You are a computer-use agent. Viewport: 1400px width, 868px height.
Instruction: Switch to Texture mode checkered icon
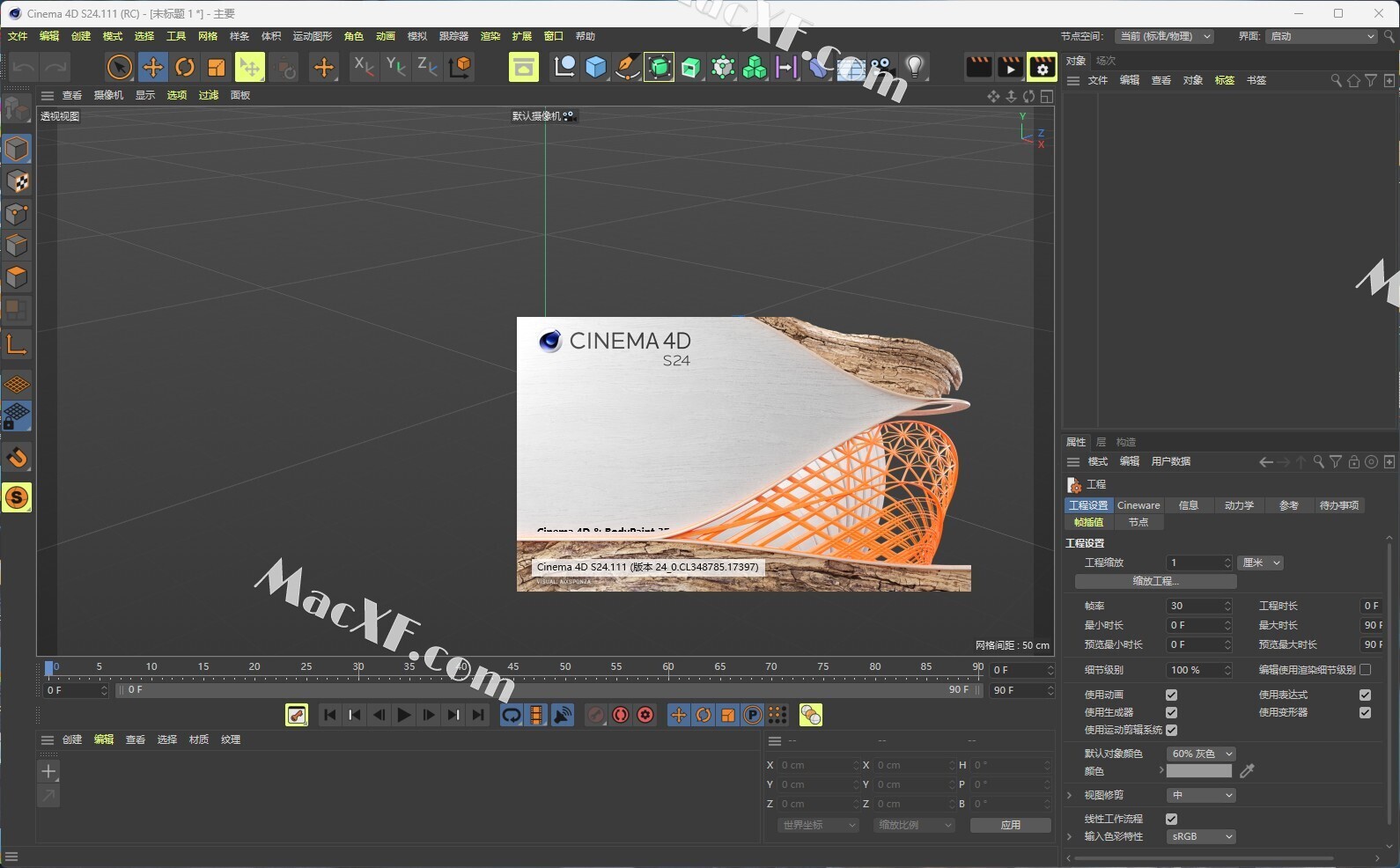click(17, 181)
